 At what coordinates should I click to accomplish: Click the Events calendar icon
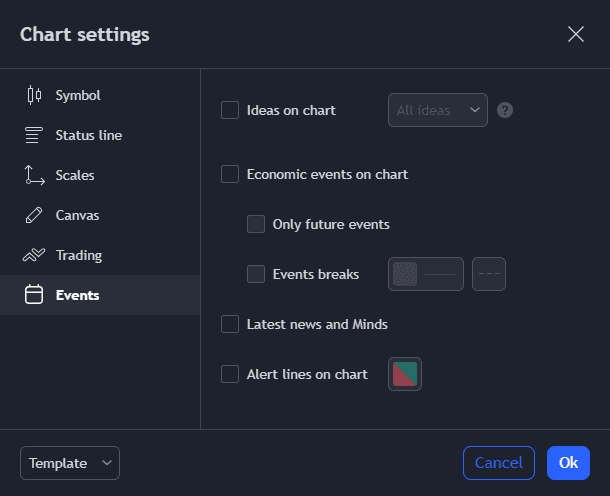pyautogui.click(x=34, y=295)
